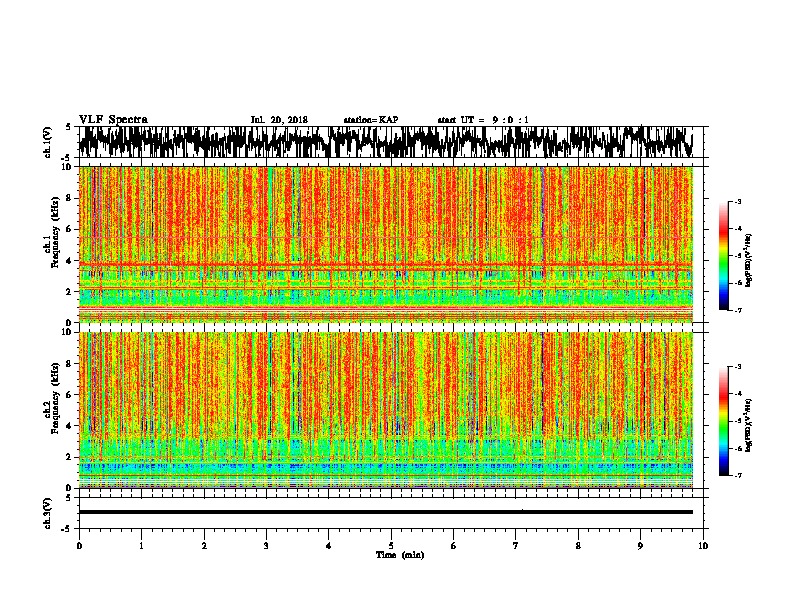Click the "10" tick on the time axis

point(703,546)
